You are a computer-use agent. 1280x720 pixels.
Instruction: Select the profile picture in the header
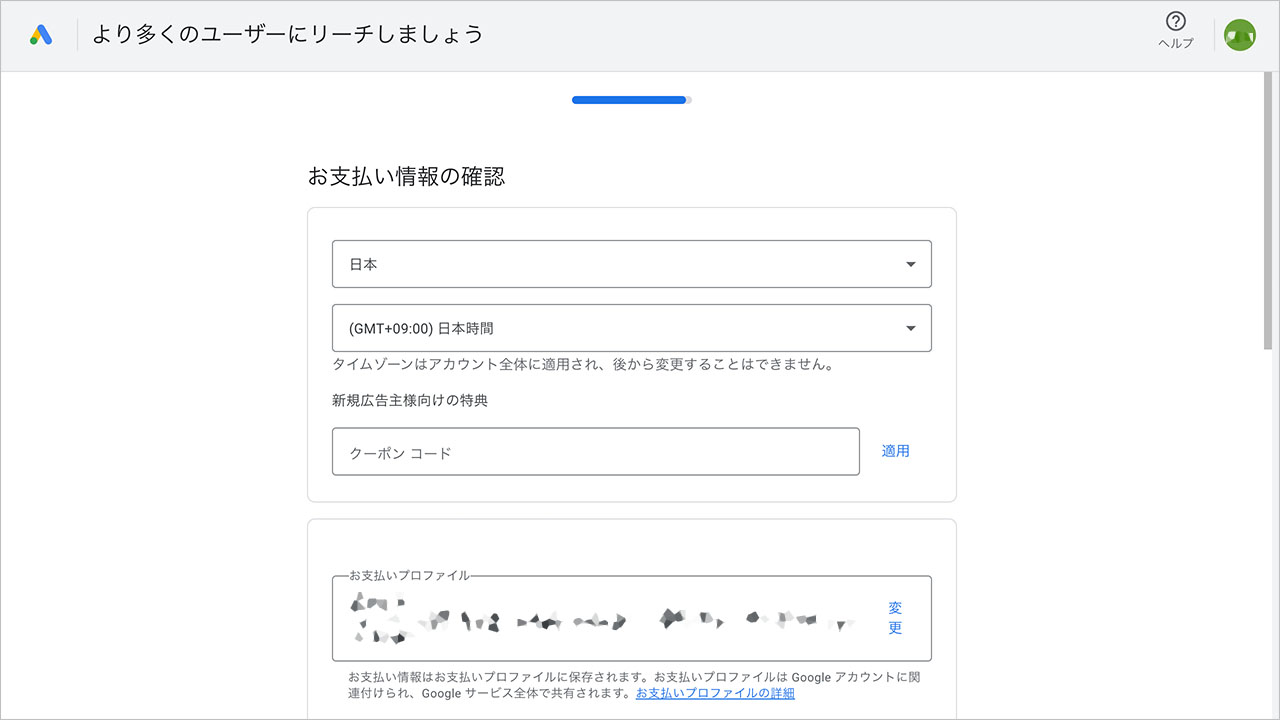tap(1240, 33)
